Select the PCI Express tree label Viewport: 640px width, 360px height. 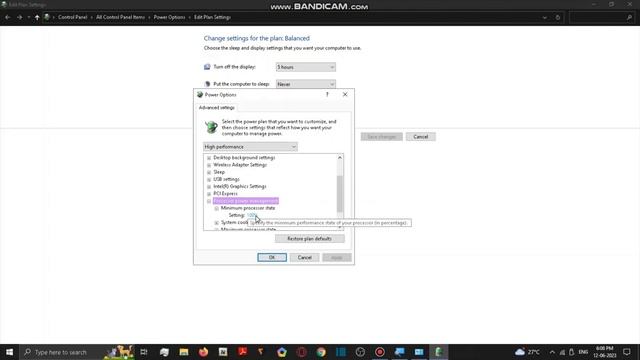point(225,193)
